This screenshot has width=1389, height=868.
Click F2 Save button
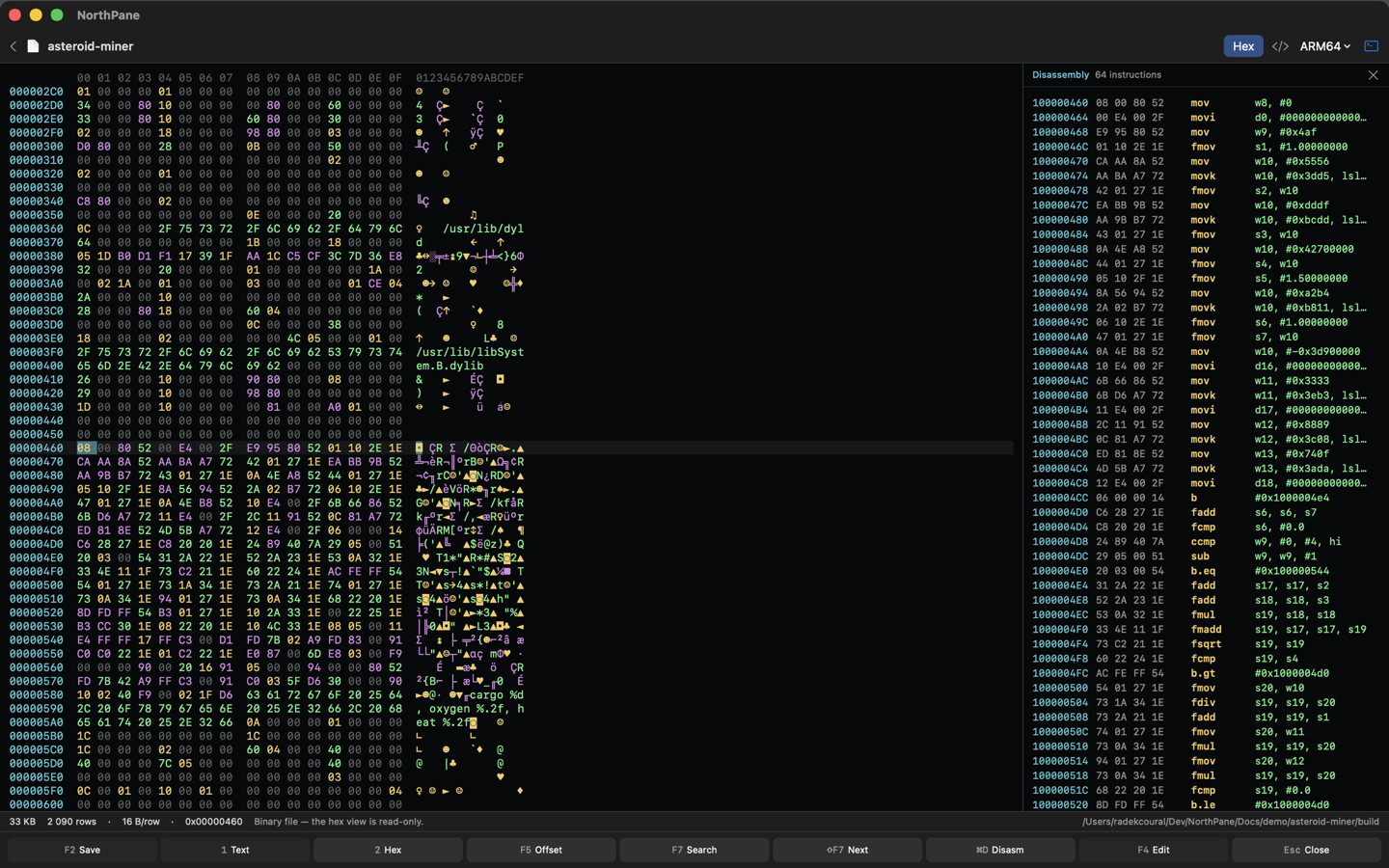coord(82,850)
